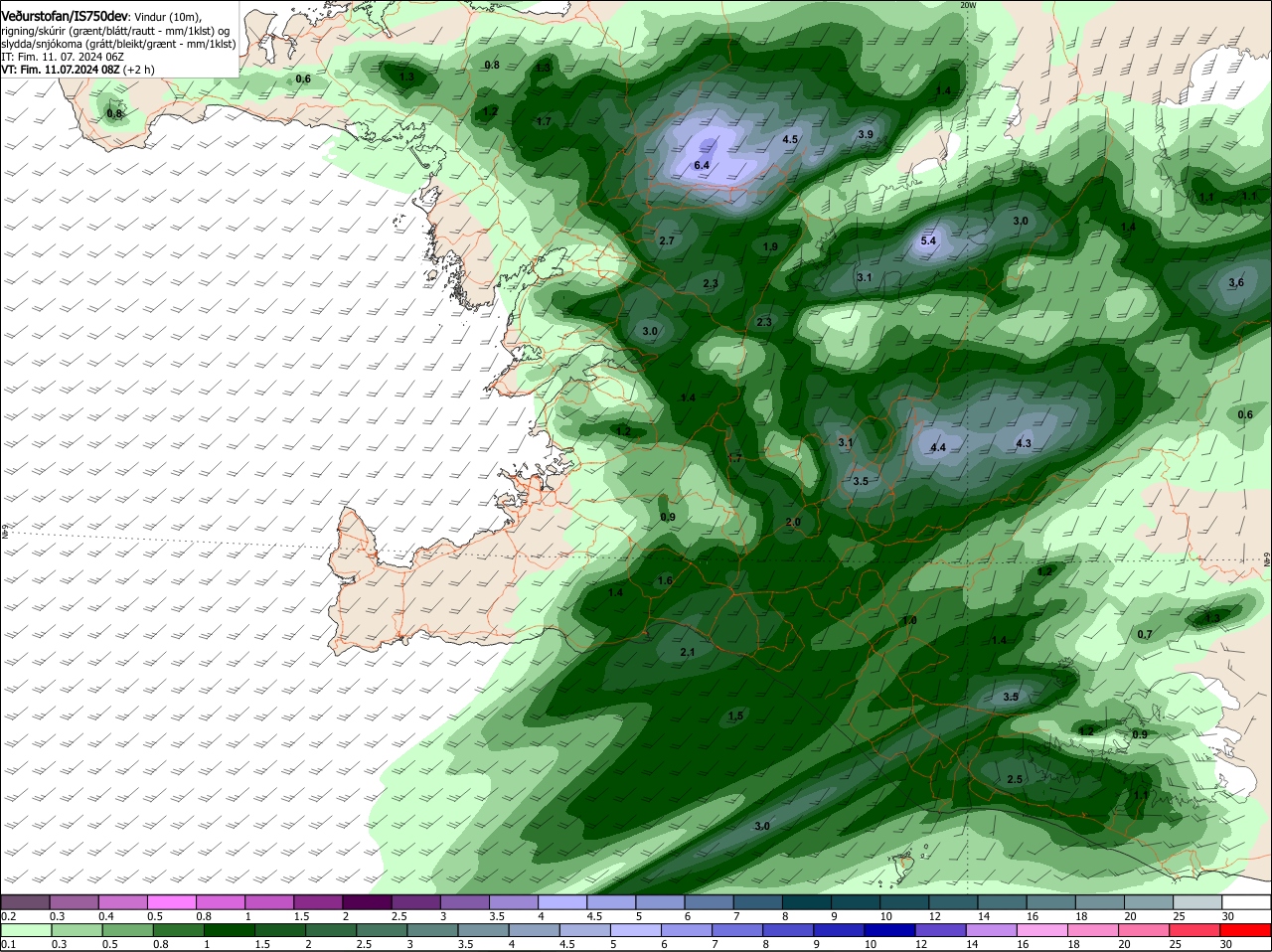Select the 1.6 rainfall value label

[x=665, y=581]
